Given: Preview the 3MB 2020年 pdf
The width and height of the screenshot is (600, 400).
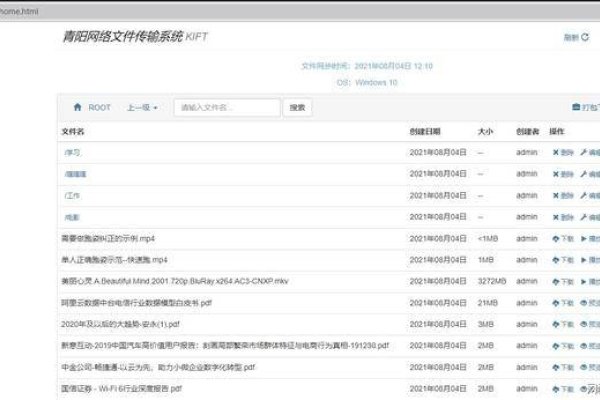Looking at the screenshot, I should (584, 324).
